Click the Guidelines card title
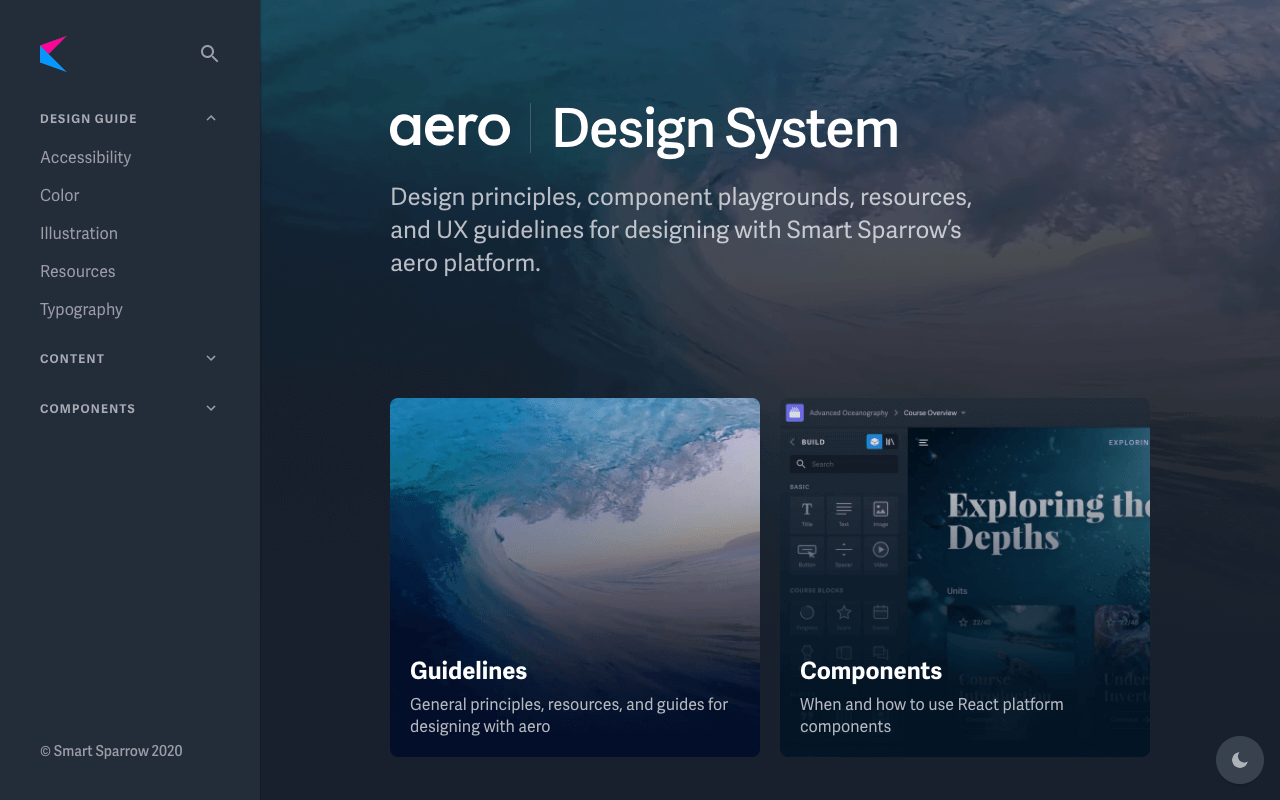Viewport: 1280px width, 800px height. [468, 671]
